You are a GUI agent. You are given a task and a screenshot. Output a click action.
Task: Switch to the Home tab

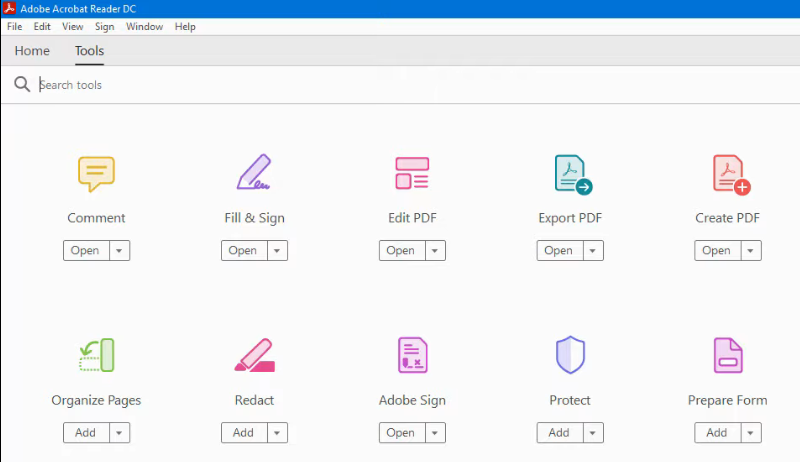point(32,50)
